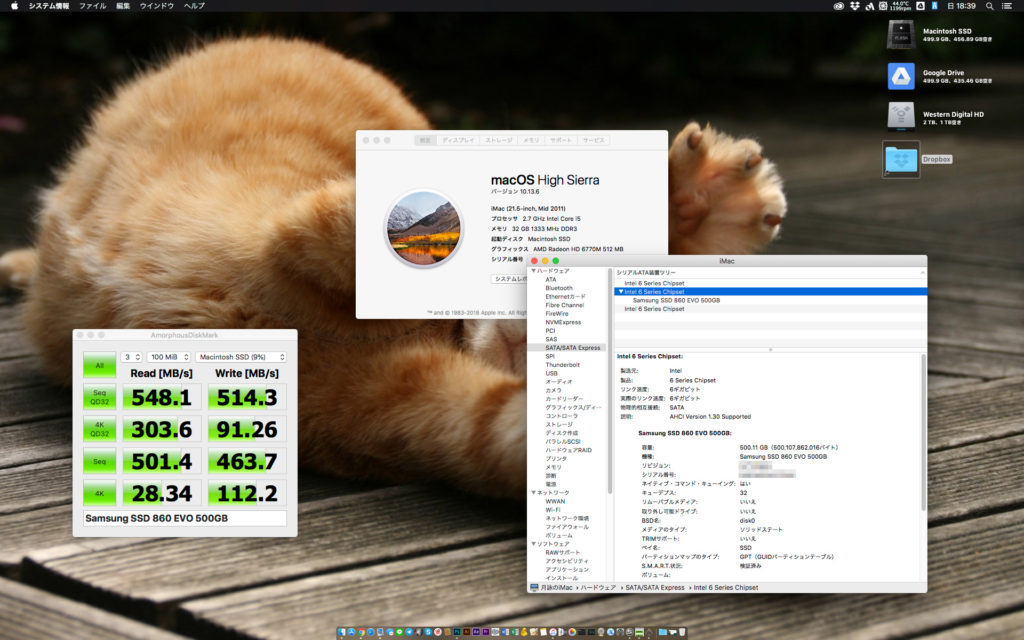Open the ファイル menu

click(93, 6)
